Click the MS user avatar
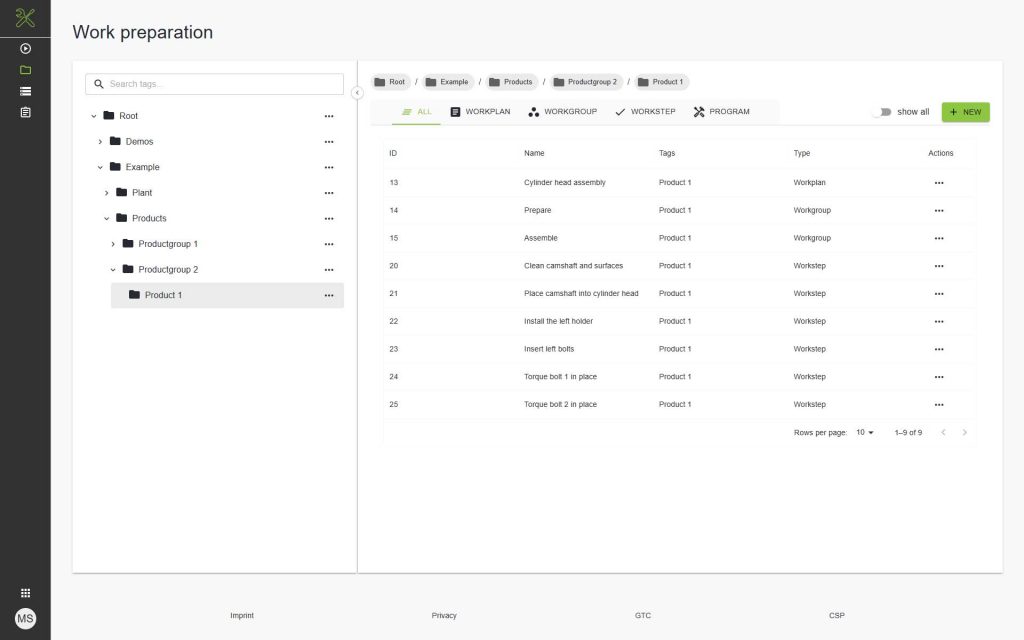Viewport: 1024px width, 640px height. click(25, 619)
